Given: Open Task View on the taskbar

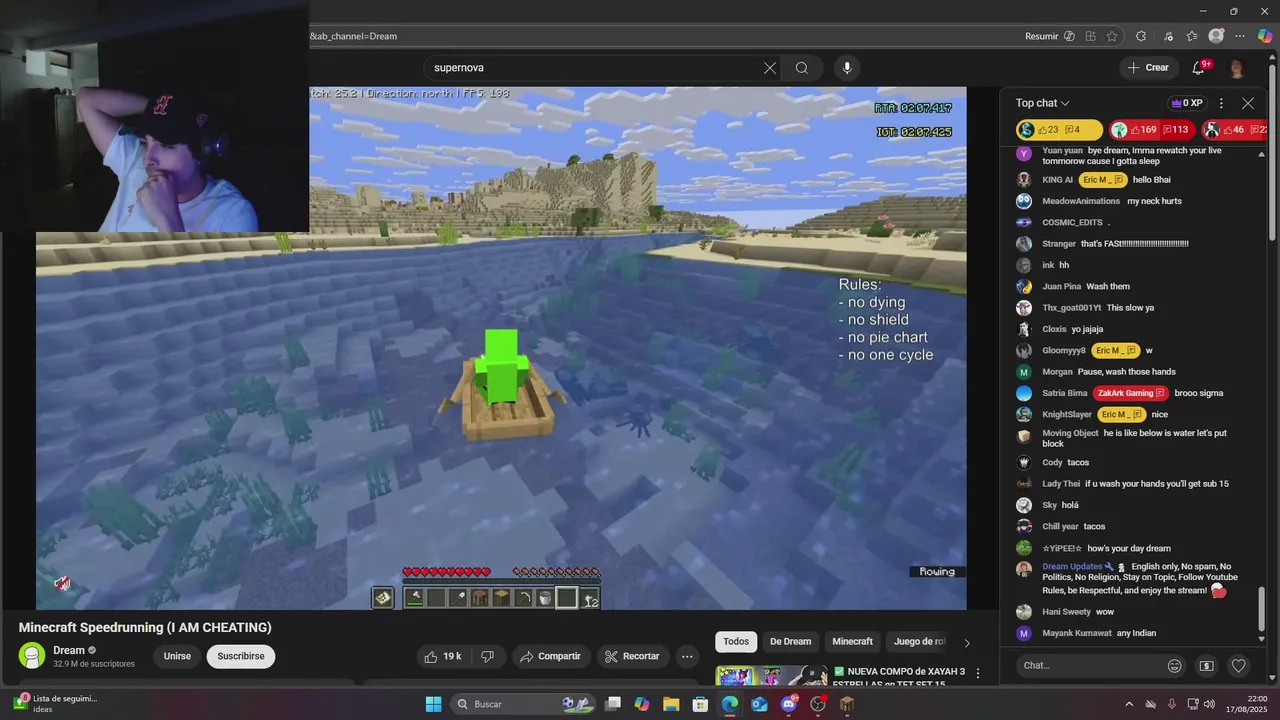Looking at the screenshot, I should [x=613, y=704].
